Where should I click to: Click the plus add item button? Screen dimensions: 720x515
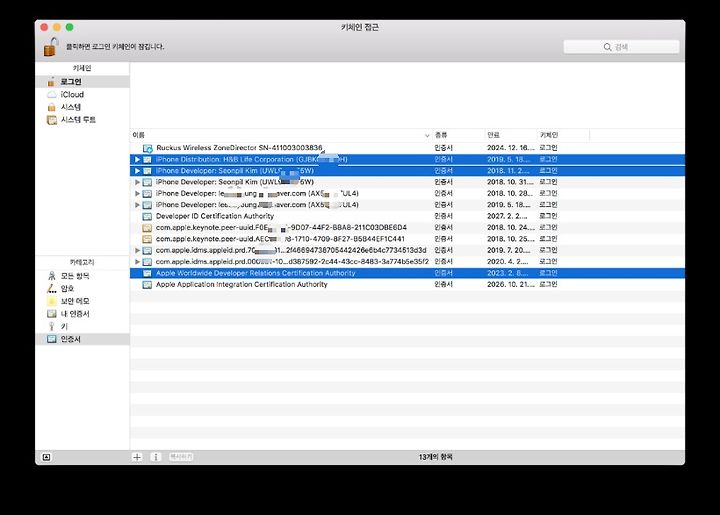click(137, 457)
